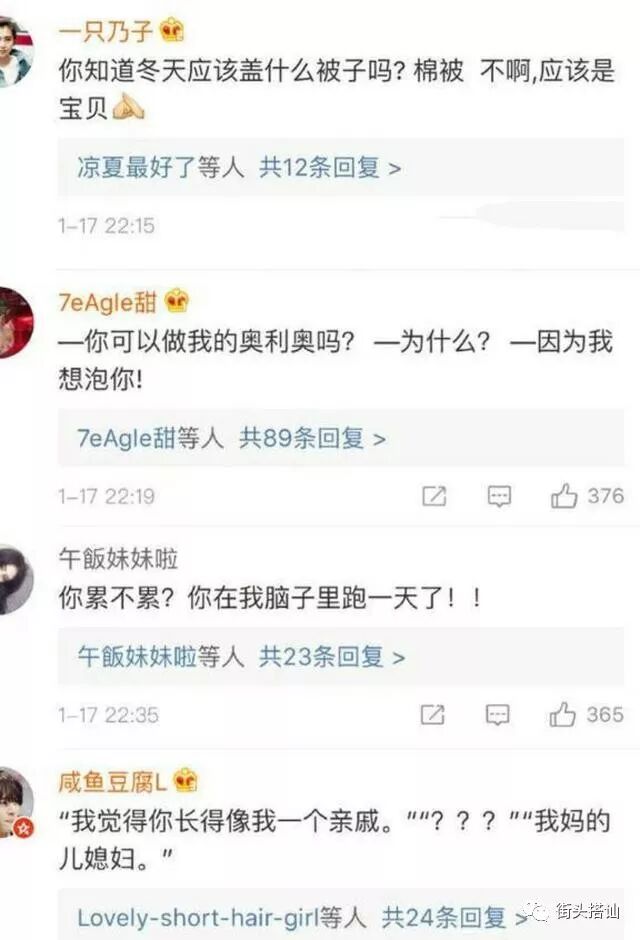Expand the 共12条回复 replies thread
This screenshot has height=940, width=640.
click(x=330, y=167)
